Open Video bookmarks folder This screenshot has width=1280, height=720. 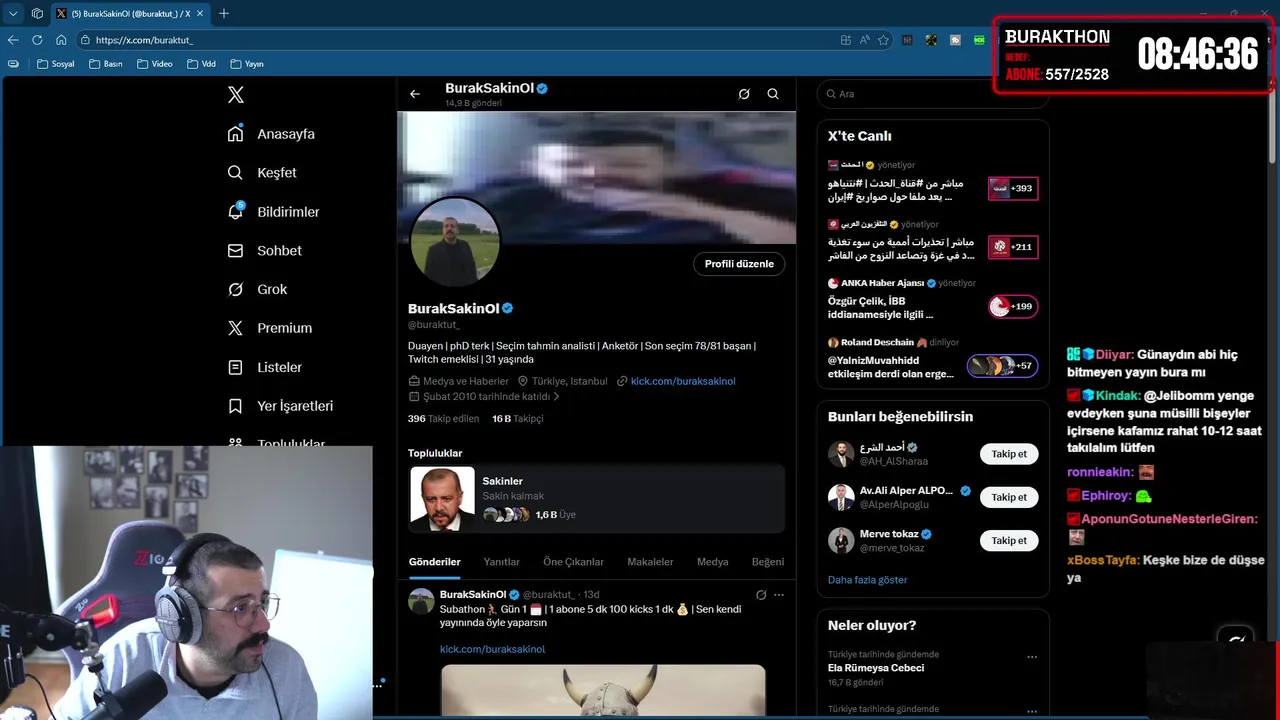click(x=155, y=64)
